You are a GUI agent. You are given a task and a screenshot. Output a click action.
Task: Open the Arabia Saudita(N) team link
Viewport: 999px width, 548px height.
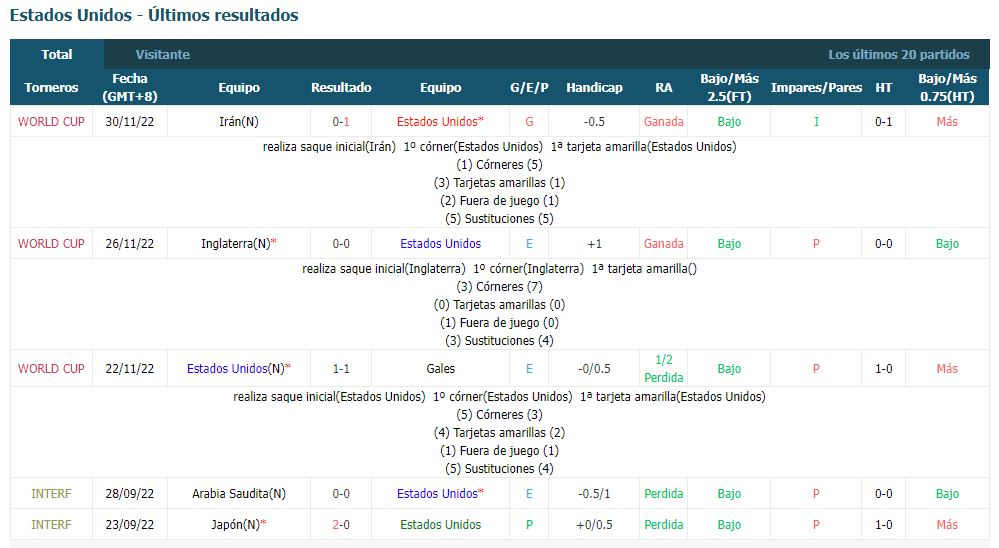point(239,493)
